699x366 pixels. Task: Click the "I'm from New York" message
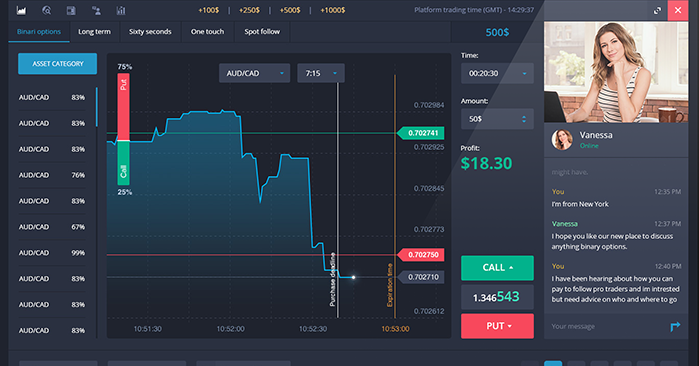(580, 204)
